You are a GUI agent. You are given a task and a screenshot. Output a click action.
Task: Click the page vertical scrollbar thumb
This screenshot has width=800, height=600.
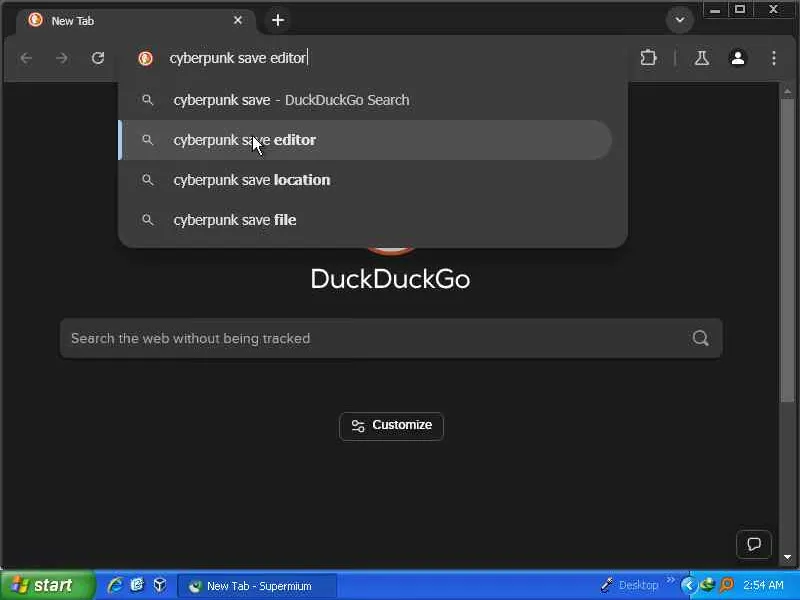[787, 250]
